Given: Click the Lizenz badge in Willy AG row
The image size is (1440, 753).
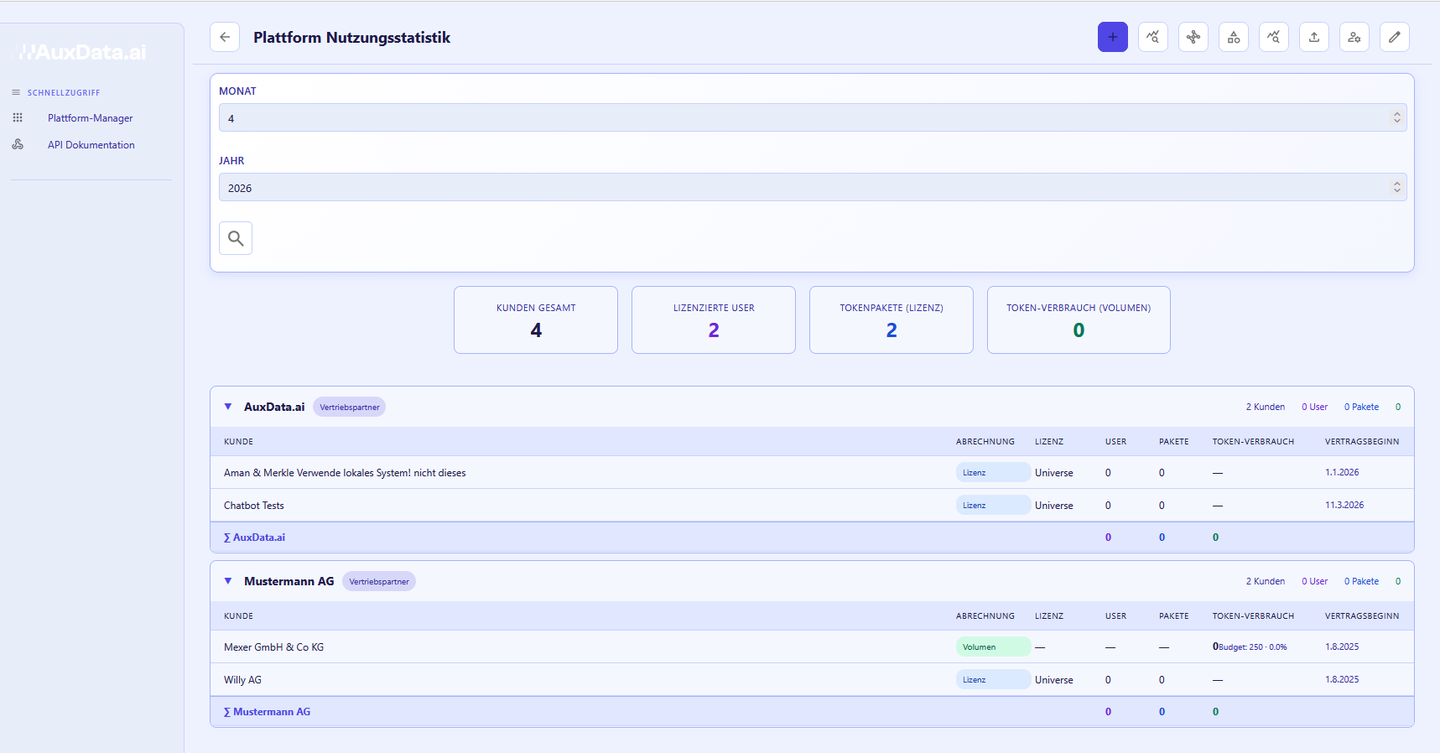Looking at the screenshot, I should point(993,679).
